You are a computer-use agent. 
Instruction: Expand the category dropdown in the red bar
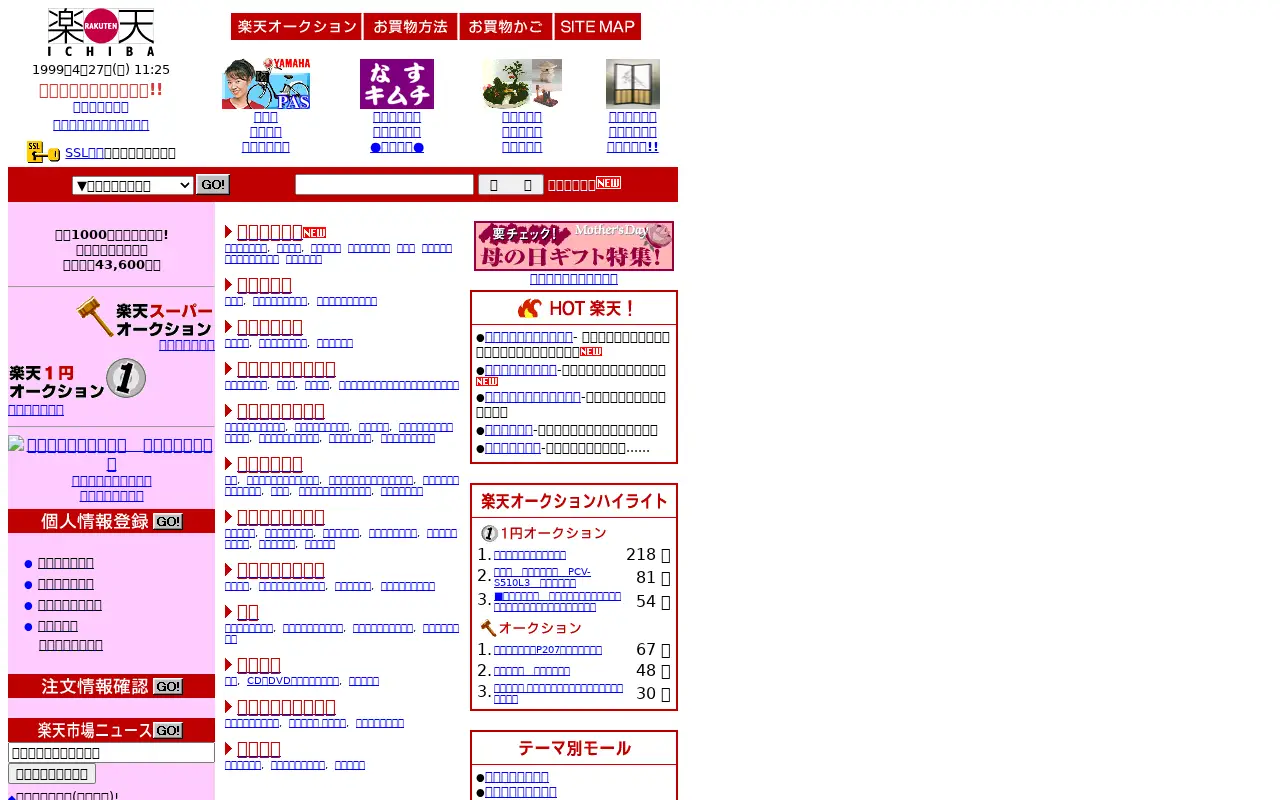(133, 185)
